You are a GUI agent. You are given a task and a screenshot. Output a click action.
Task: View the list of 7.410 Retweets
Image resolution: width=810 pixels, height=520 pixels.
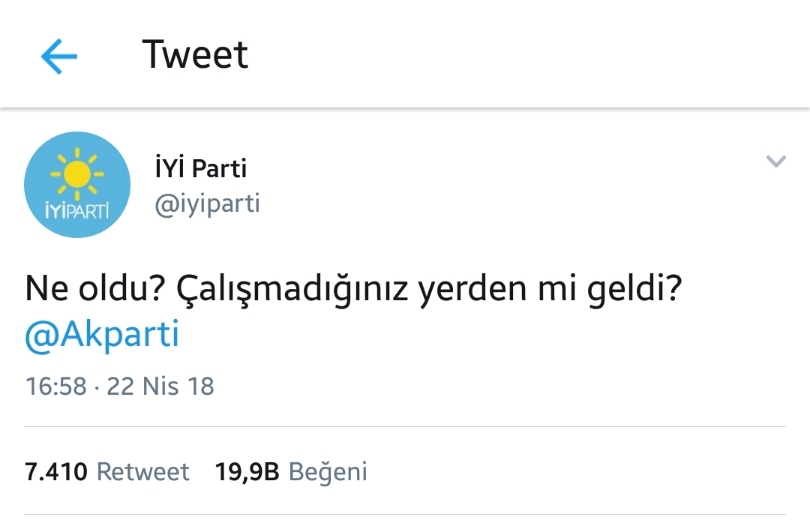tap(107, 471)
